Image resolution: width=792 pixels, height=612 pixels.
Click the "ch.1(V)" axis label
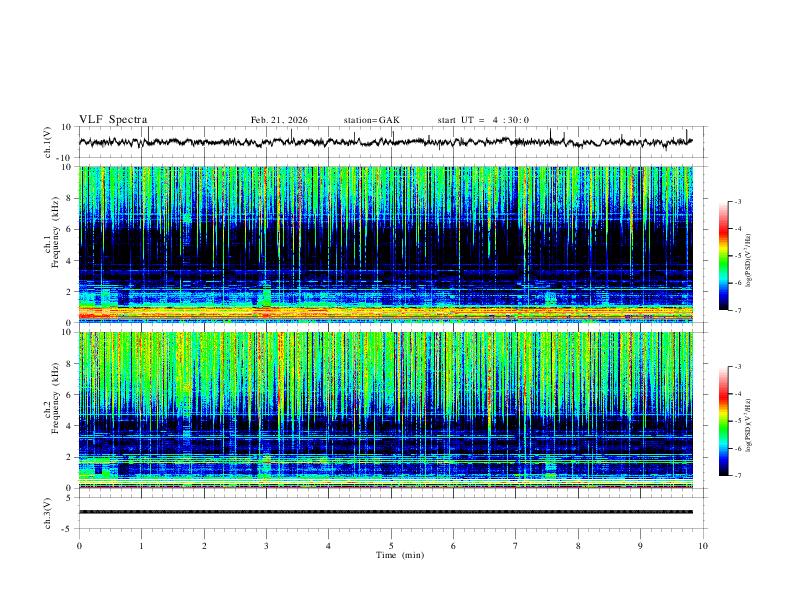(x=48, y=142)
